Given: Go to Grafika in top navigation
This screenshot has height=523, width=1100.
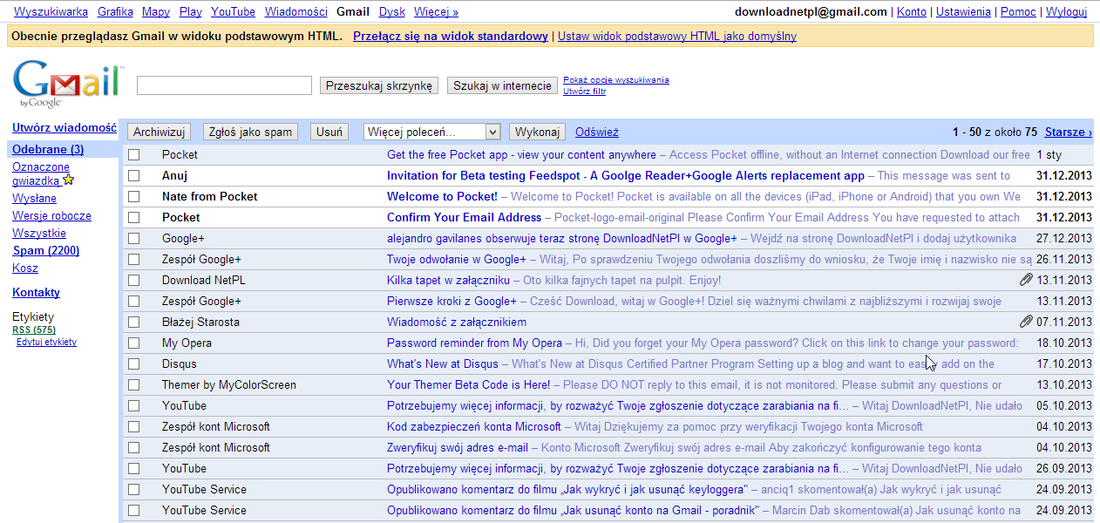Looking at the screenshot, I should (115, 12).
